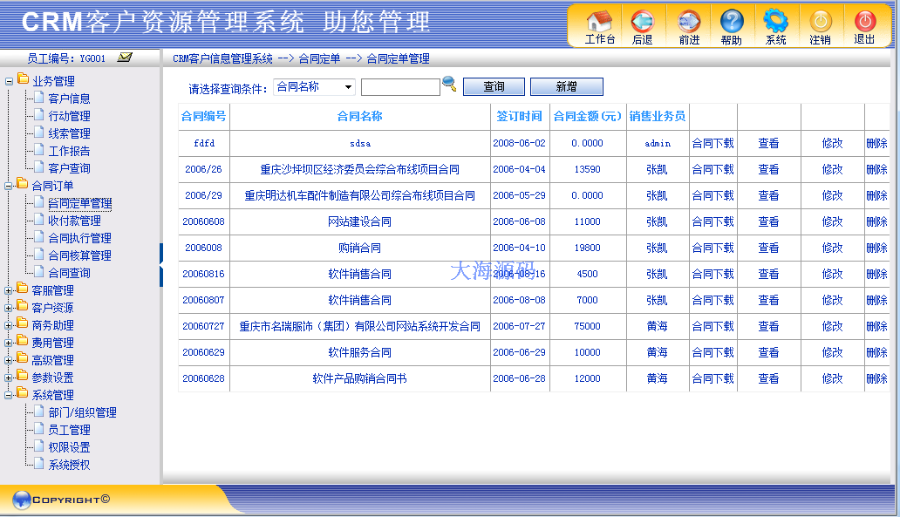
Task: Click 修改 for contract 2006/29
Action: coord(832,196)
